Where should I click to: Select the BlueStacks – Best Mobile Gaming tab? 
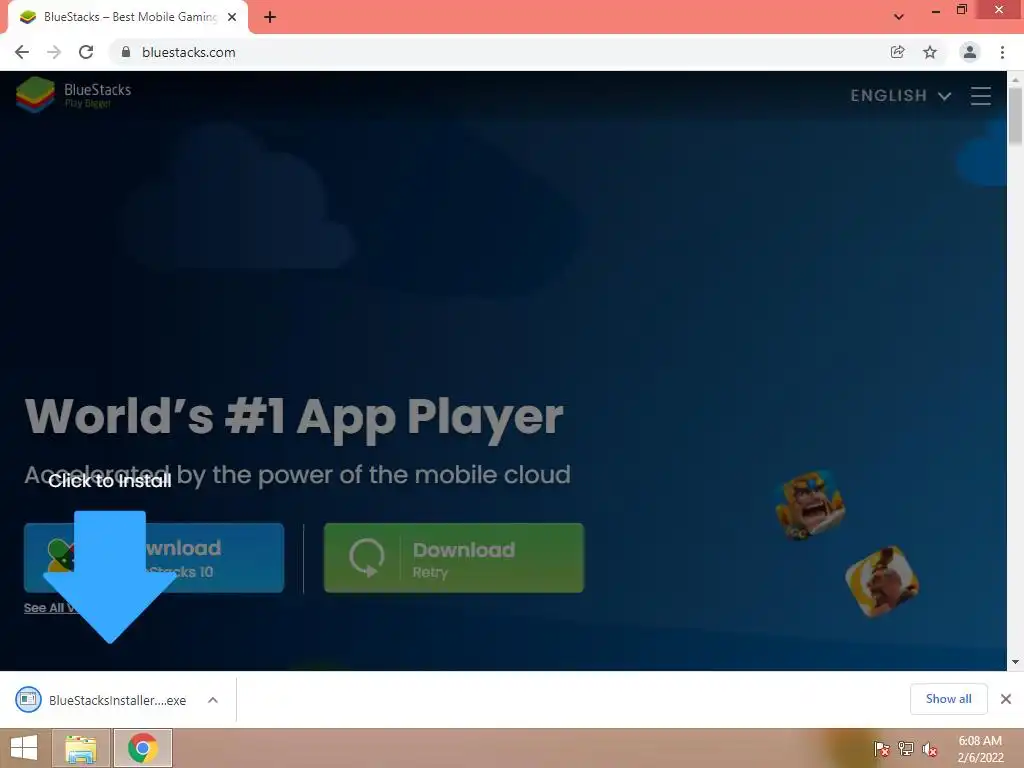tap(128, 17)
